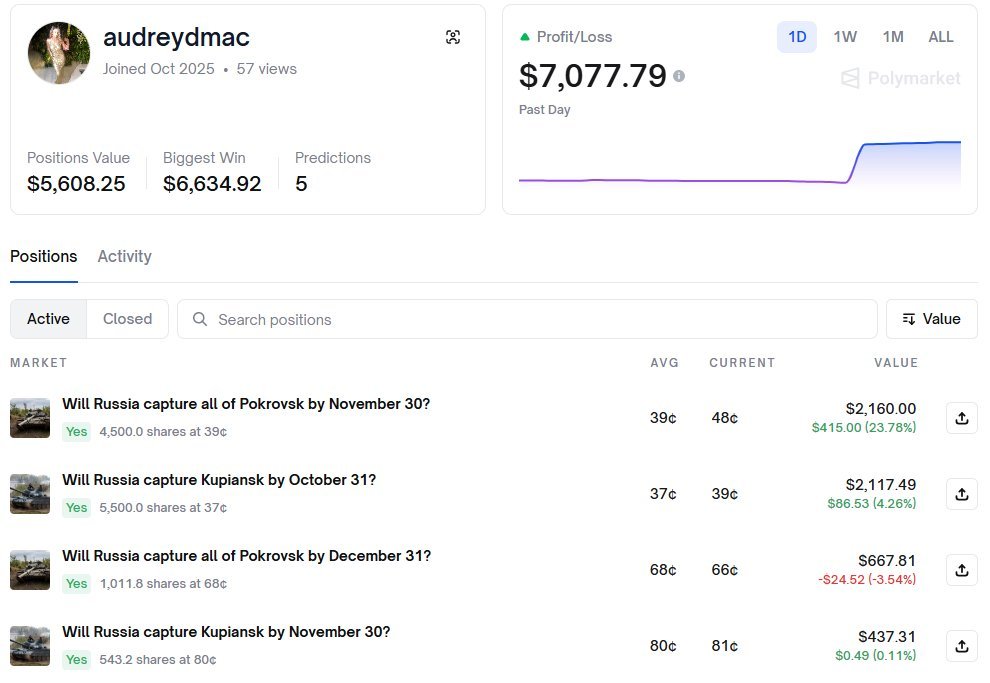This screenshot has height=683, width=990.
Task: Click the profile scan icon beside username
Action: point(453,37)
